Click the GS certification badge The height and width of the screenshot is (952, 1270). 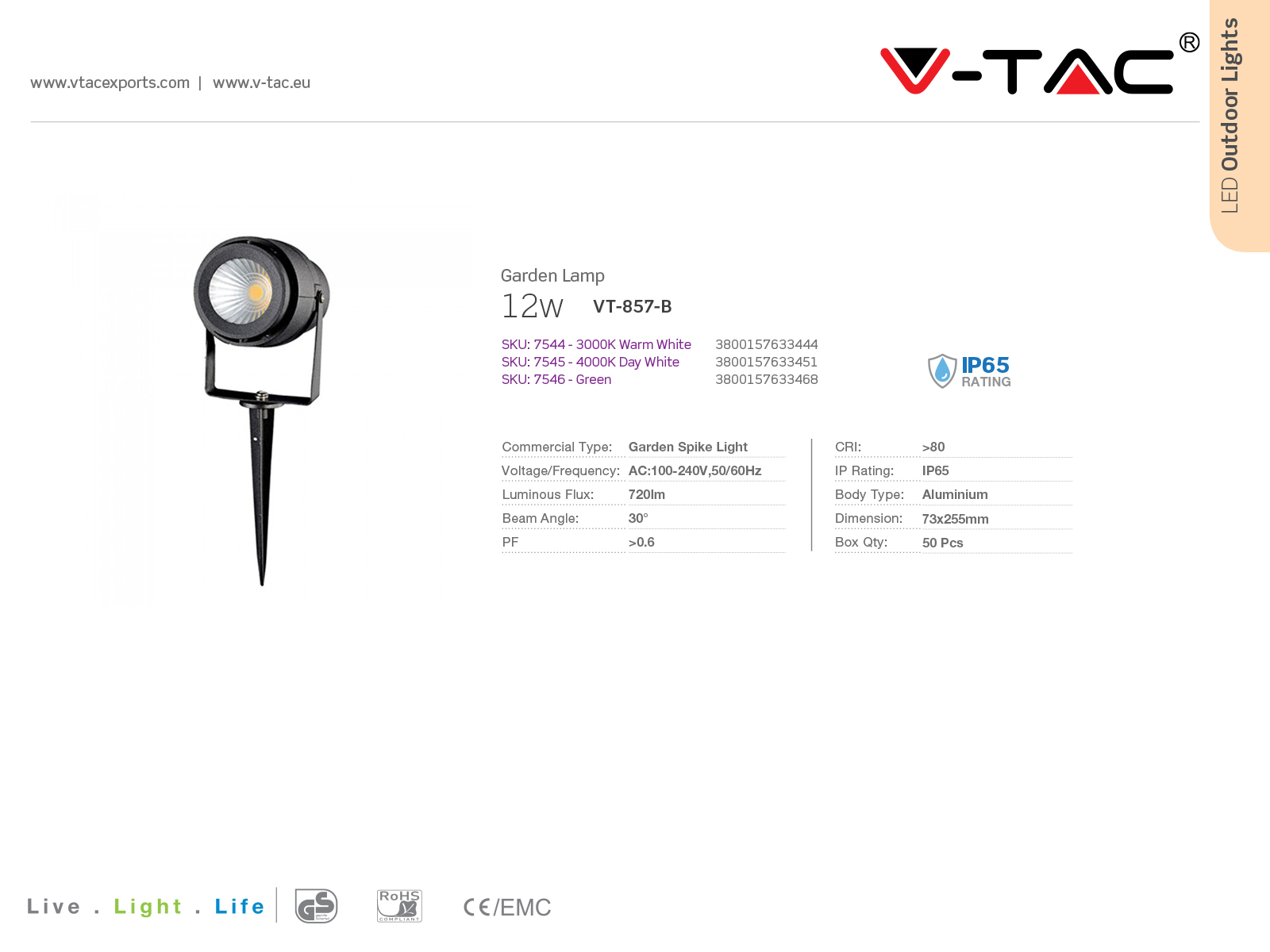[x=316, y=906]
